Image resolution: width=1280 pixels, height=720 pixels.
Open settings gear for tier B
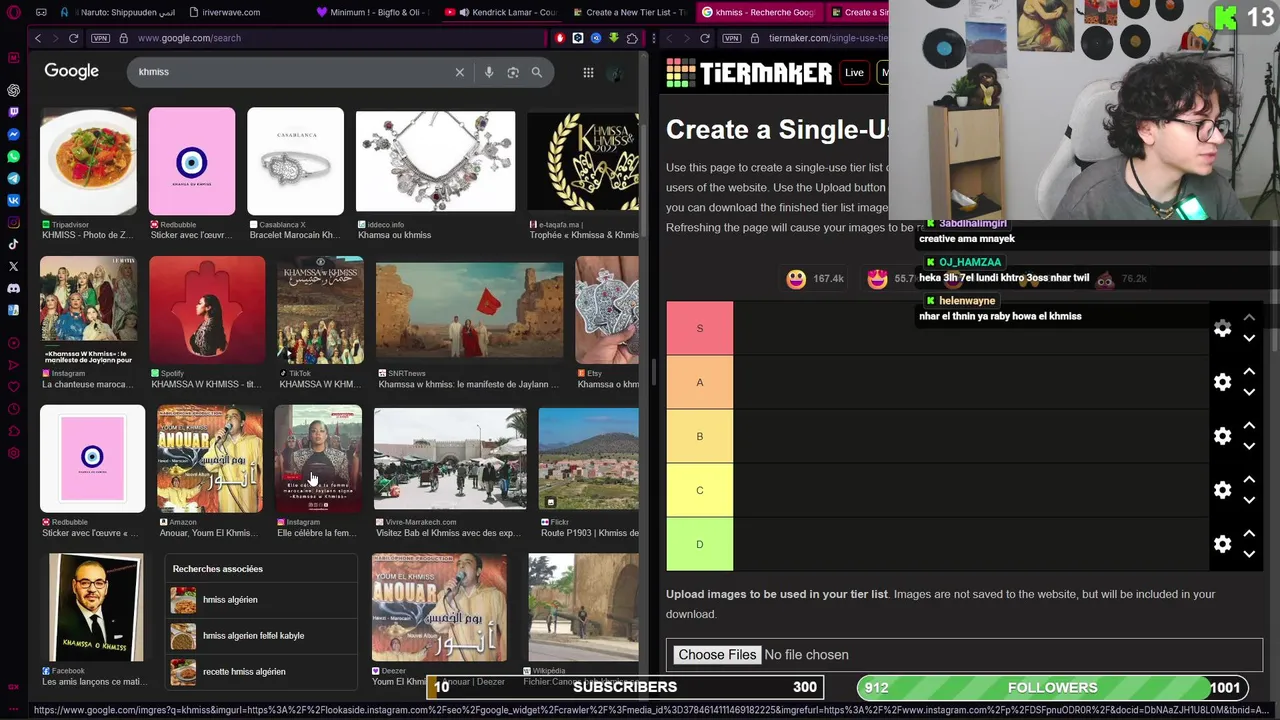point(1222,436)
